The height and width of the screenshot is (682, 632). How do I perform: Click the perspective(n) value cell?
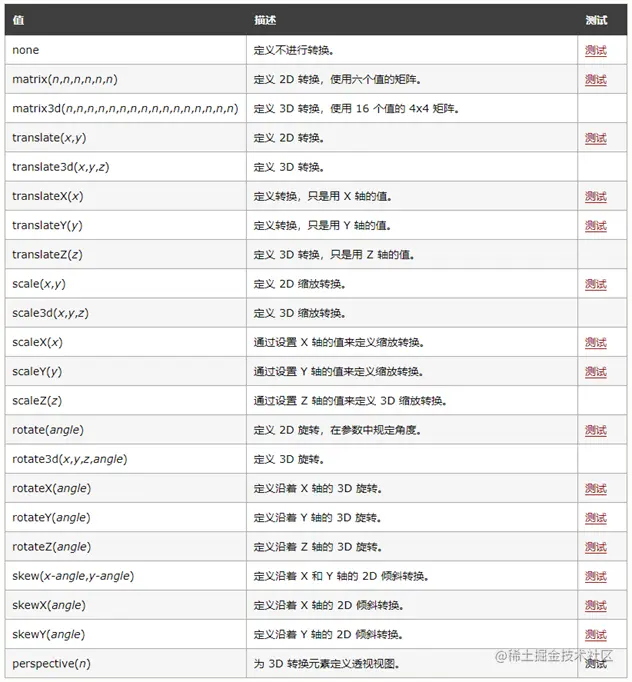click(x=51, y=664)
